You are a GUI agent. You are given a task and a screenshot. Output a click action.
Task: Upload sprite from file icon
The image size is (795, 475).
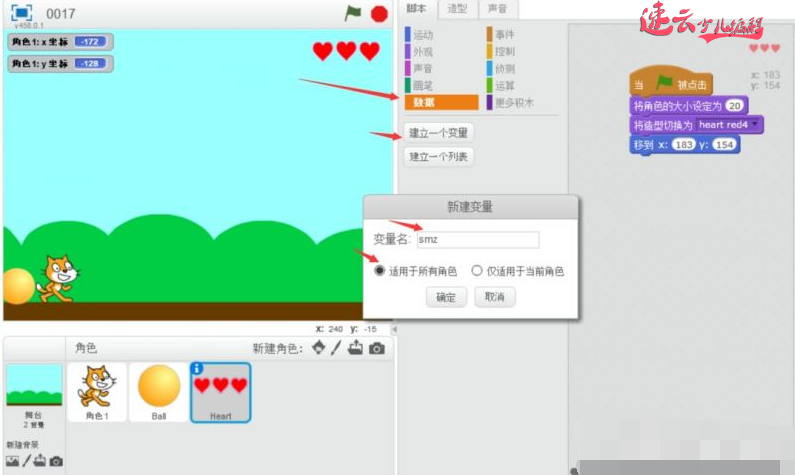click(x=355, y=348)
